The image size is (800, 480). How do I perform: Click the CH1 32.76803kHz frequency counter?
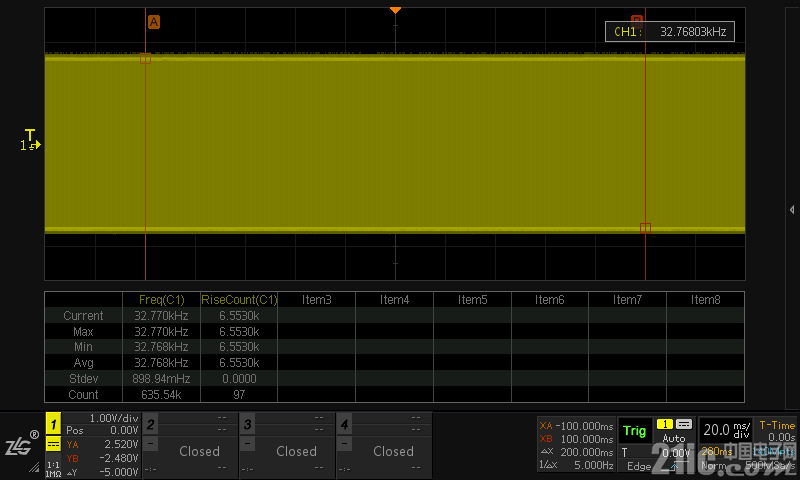click(x=670, y=32)
